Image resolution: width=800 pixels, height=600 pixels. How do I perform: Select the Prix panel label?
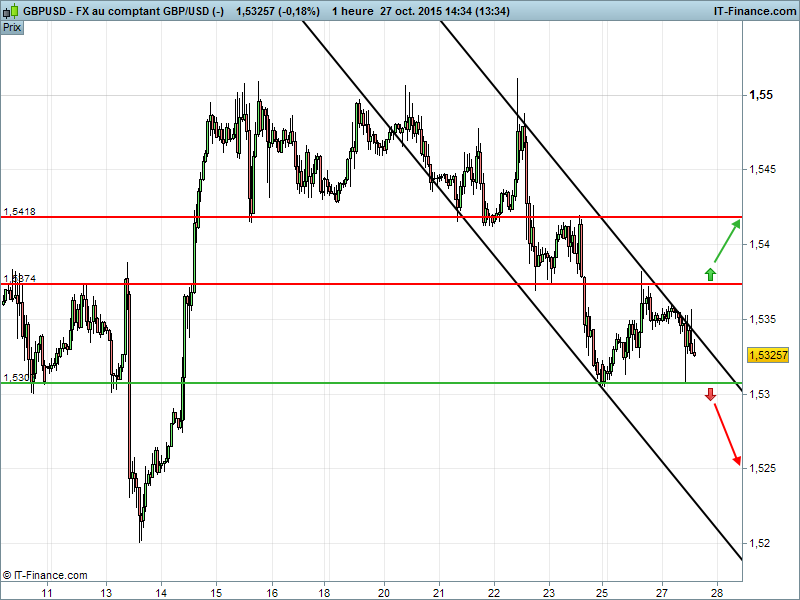click(x=12, y=27)
